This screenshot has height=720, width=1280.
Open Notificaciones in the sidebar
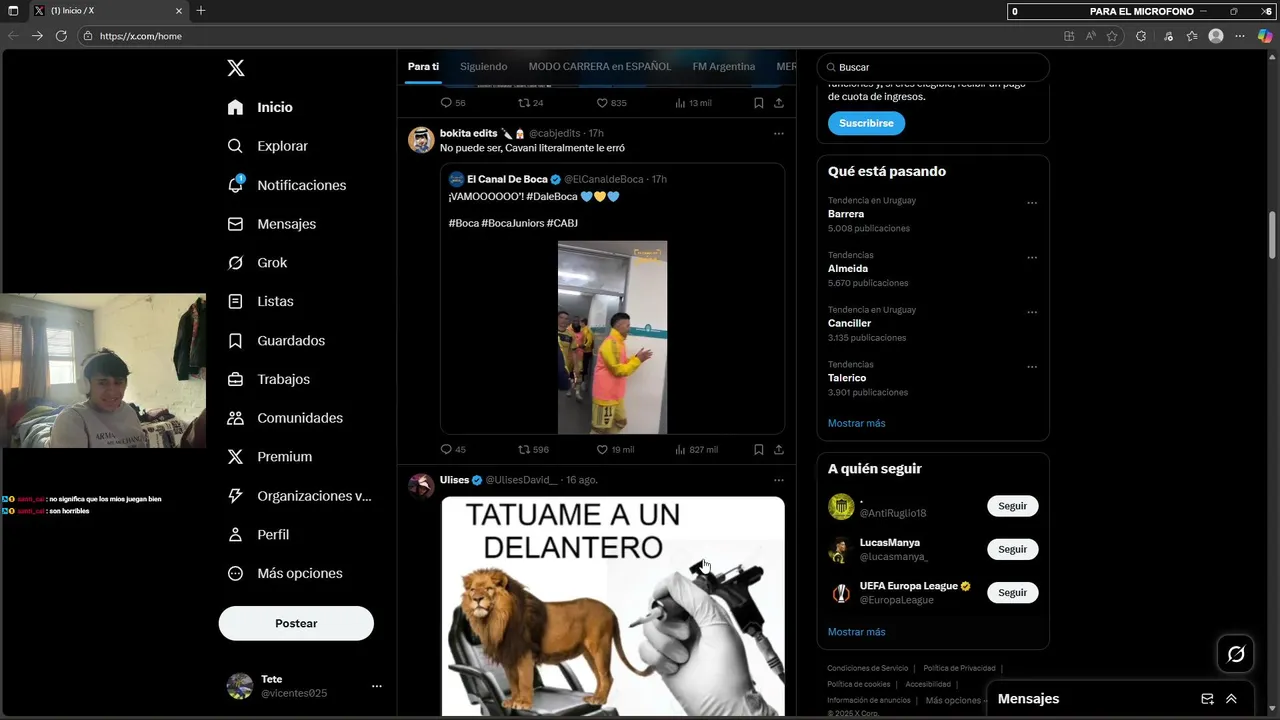click(286, 185)
